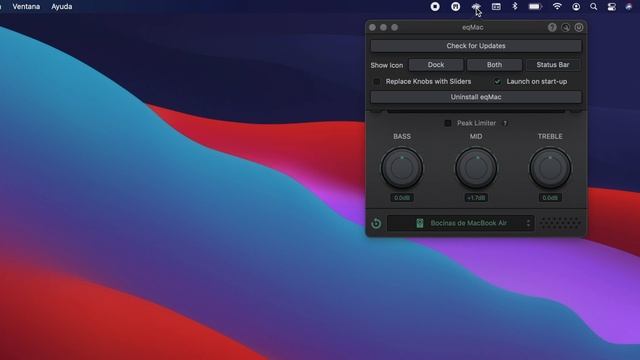Open the Ventana menu
This screenshot has height=360, width=640.
click(26, 7)
